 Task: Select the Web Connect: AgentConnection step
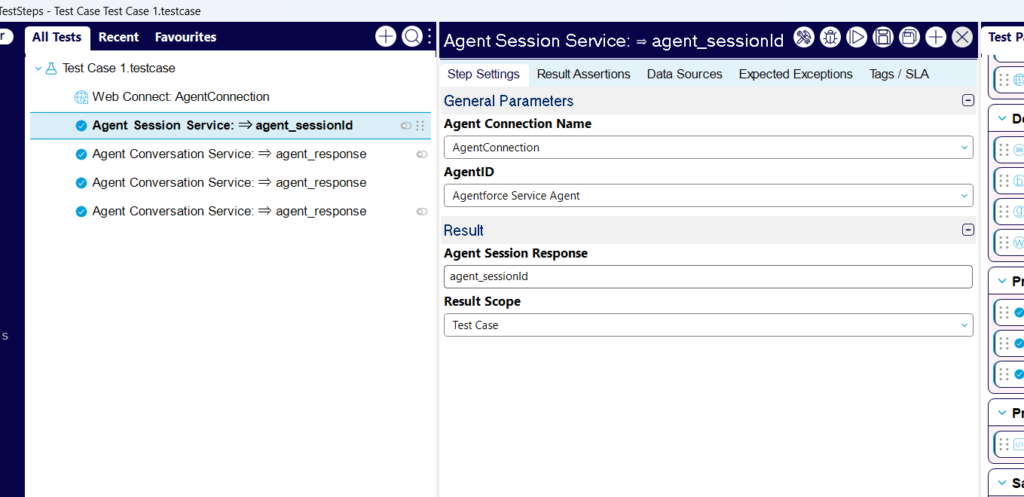pyautogui.click(x=180, y=97)
